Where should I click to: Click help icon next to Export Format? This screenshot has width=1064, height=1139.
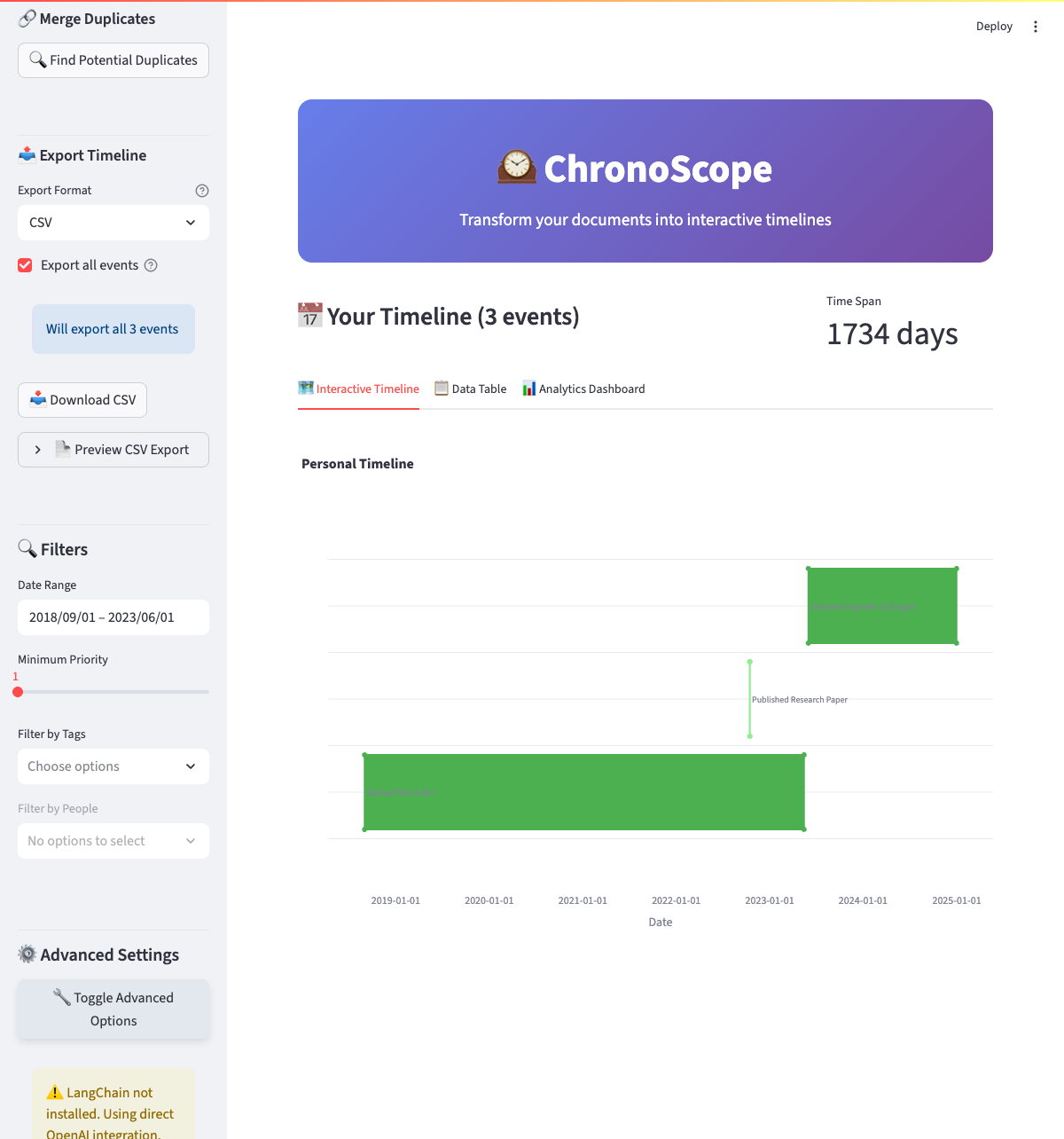202,191
